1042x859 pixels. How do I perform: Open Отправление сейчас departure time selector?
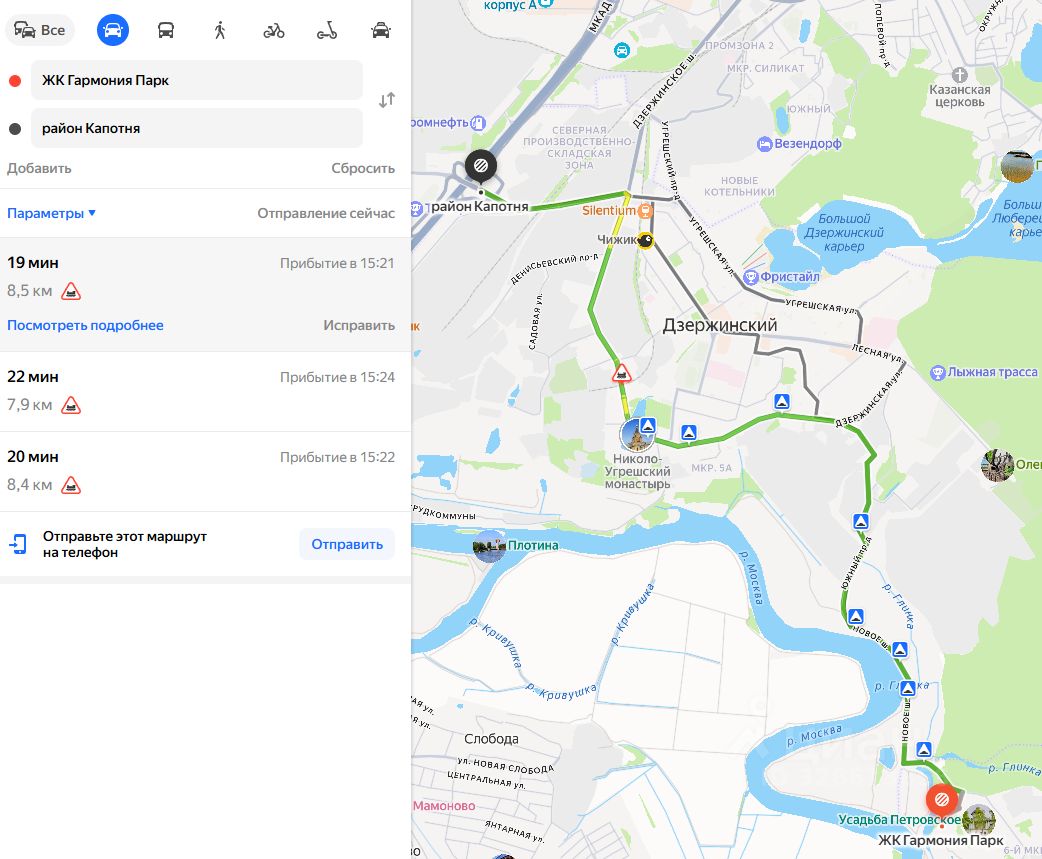[326, 213]
